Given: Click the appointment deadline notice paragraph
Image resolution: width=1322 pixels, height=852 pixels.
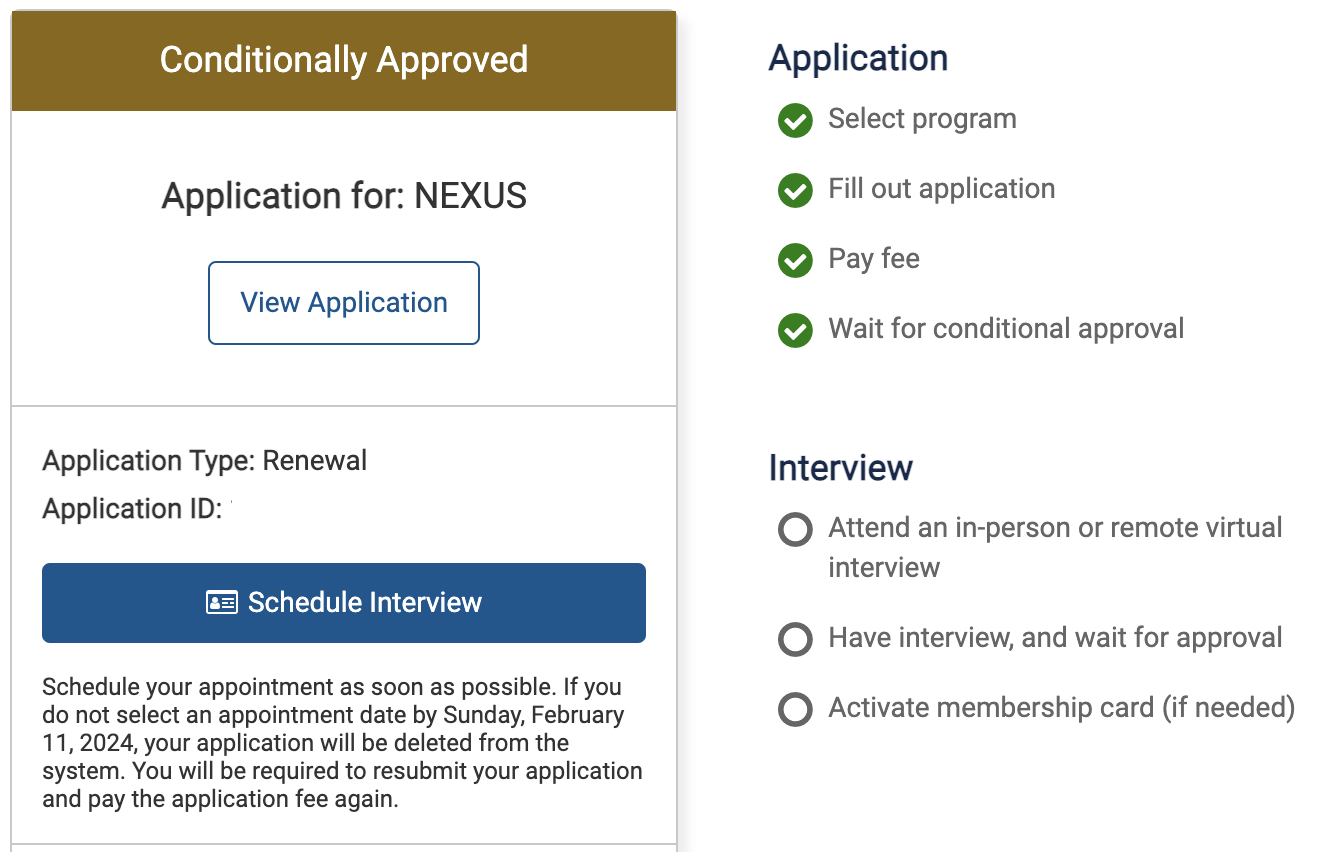Looking at the screenshot, I should point(342,743).
